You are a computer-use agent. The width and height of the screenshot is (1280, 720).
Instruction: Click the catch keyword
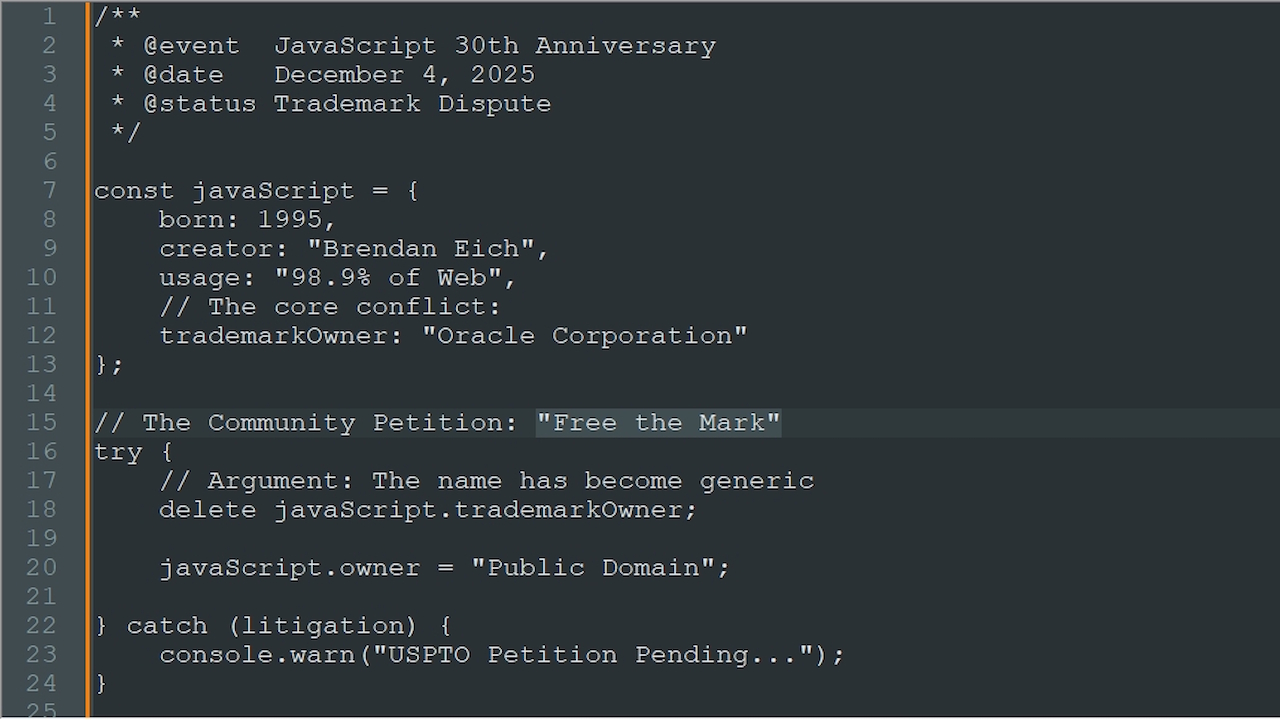(167, 625)
